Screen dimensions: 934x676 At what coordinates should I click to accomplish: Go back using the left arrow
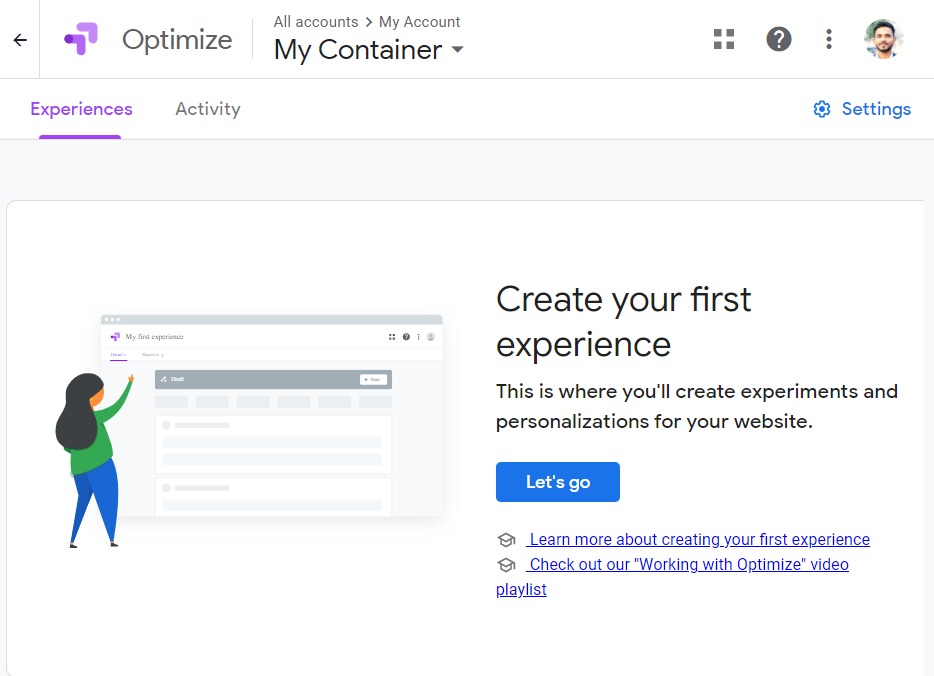[x=20, y=40]
